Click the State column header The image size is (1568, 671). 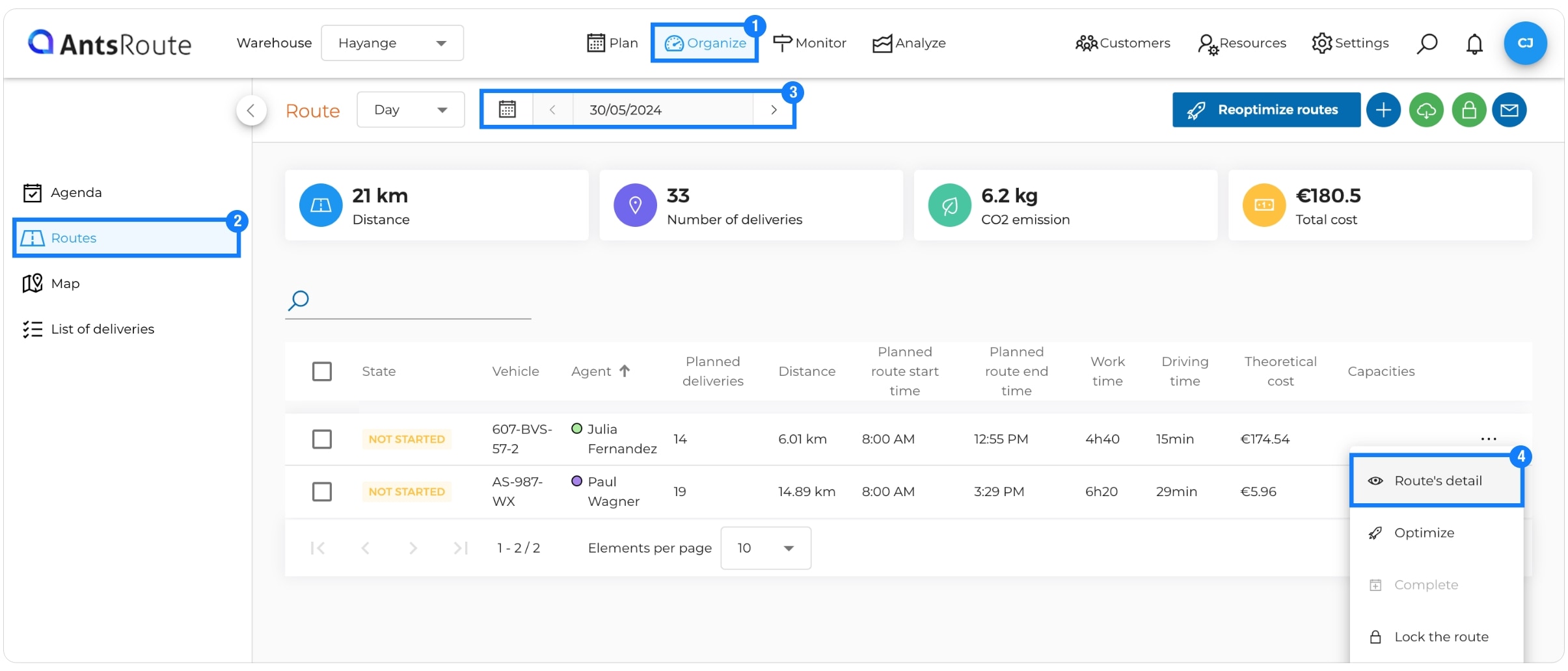pos(379,371)
